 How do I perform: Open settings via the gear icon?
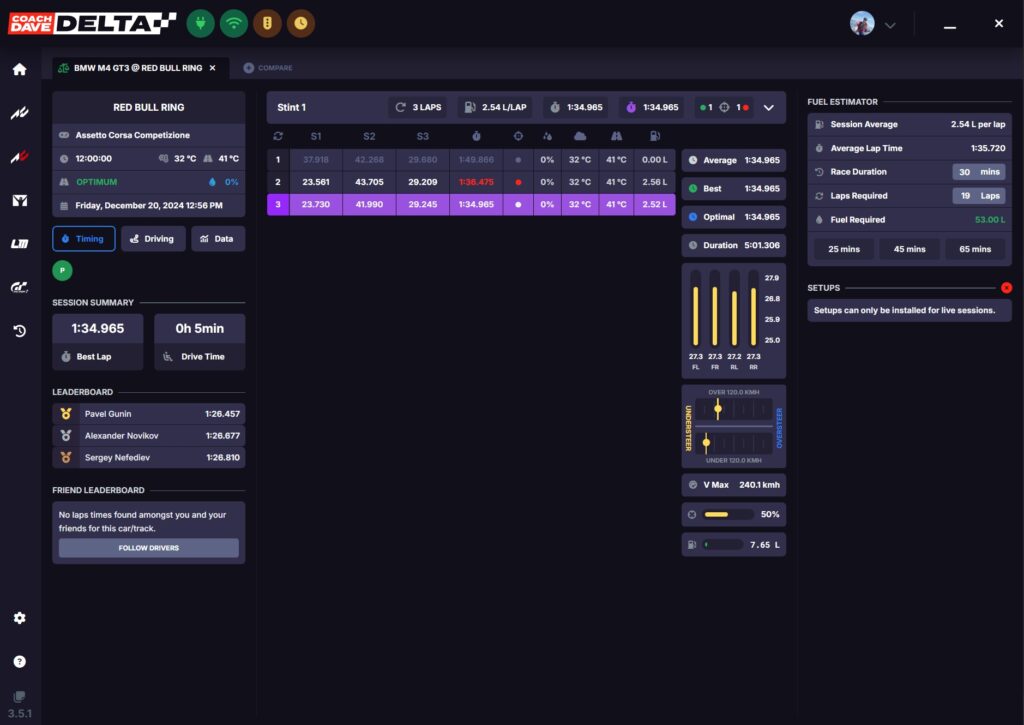click(x=19, y=618)
